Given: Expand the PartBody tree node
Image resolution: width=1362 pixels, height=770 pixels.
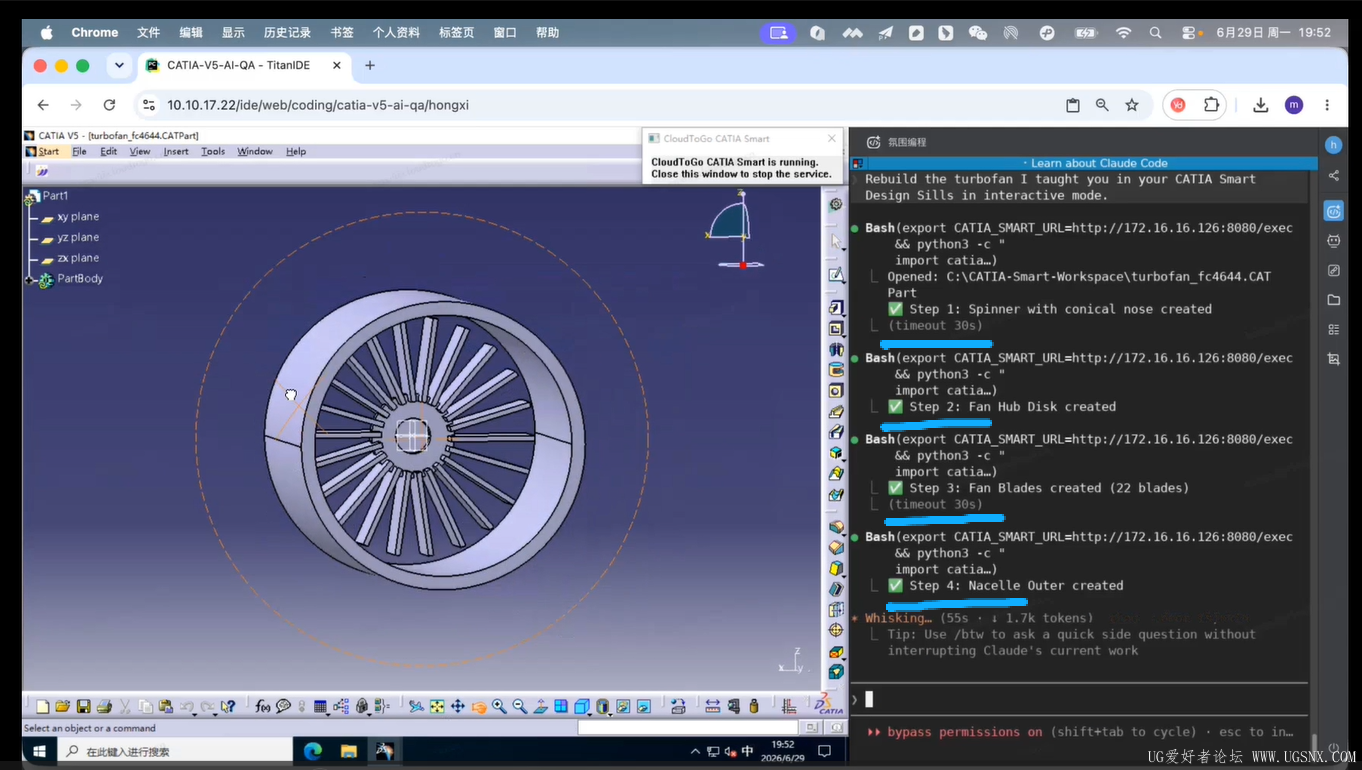Looking at the screenshot, I should pos(29,280).
